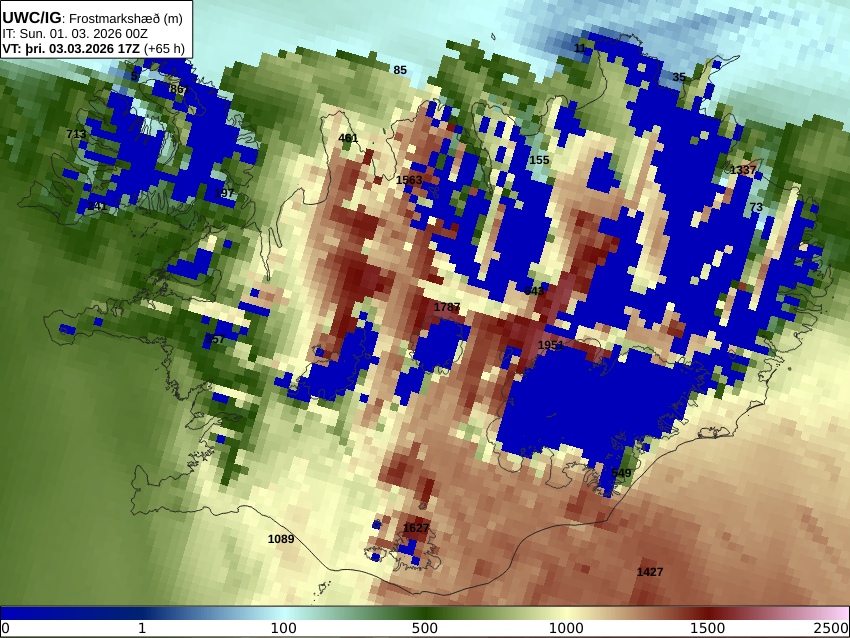Viewport: 850px width, 638px height.
Task: Click the 0 label on the color scale
Action: click(x=5, y=629)
